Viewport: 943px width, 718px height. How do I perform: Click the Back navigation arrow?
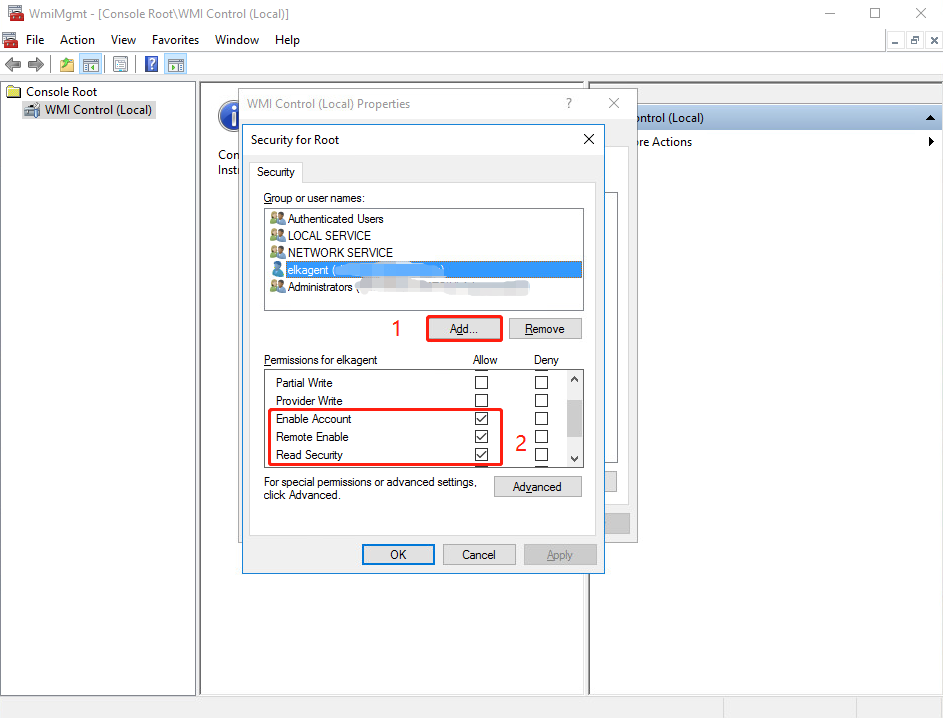(14, 63)
